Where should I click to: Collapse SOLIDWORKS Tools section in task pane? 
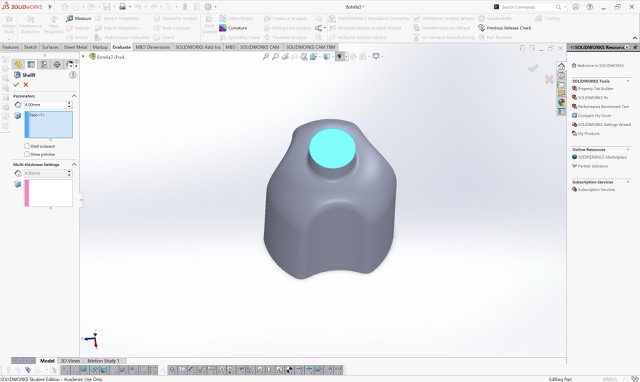point(628,81)
